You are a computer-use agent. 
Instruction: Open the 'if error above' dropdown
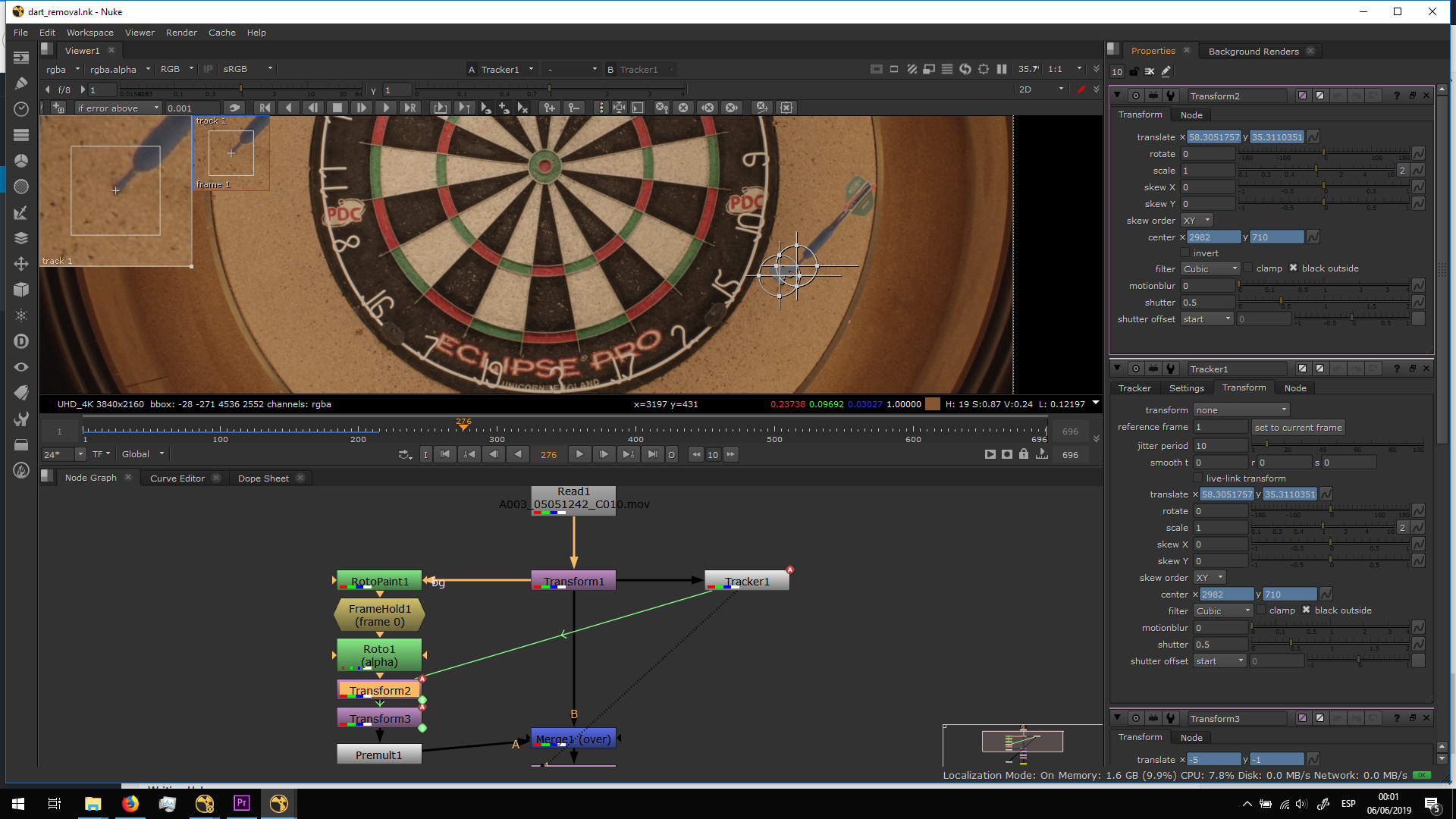point(118,108)
